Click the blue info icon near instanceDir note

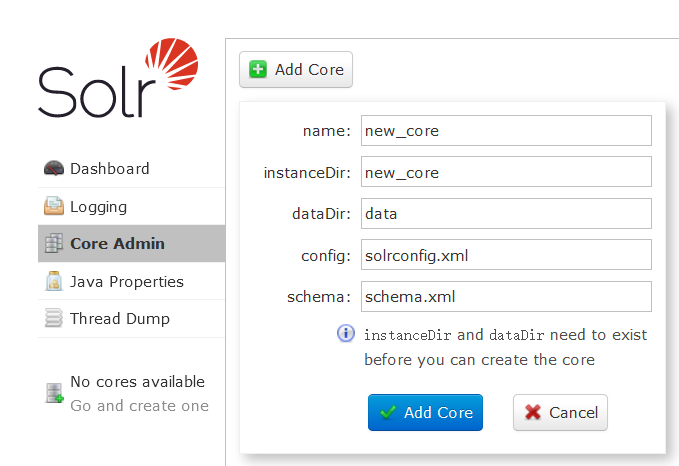coord(346,333)
